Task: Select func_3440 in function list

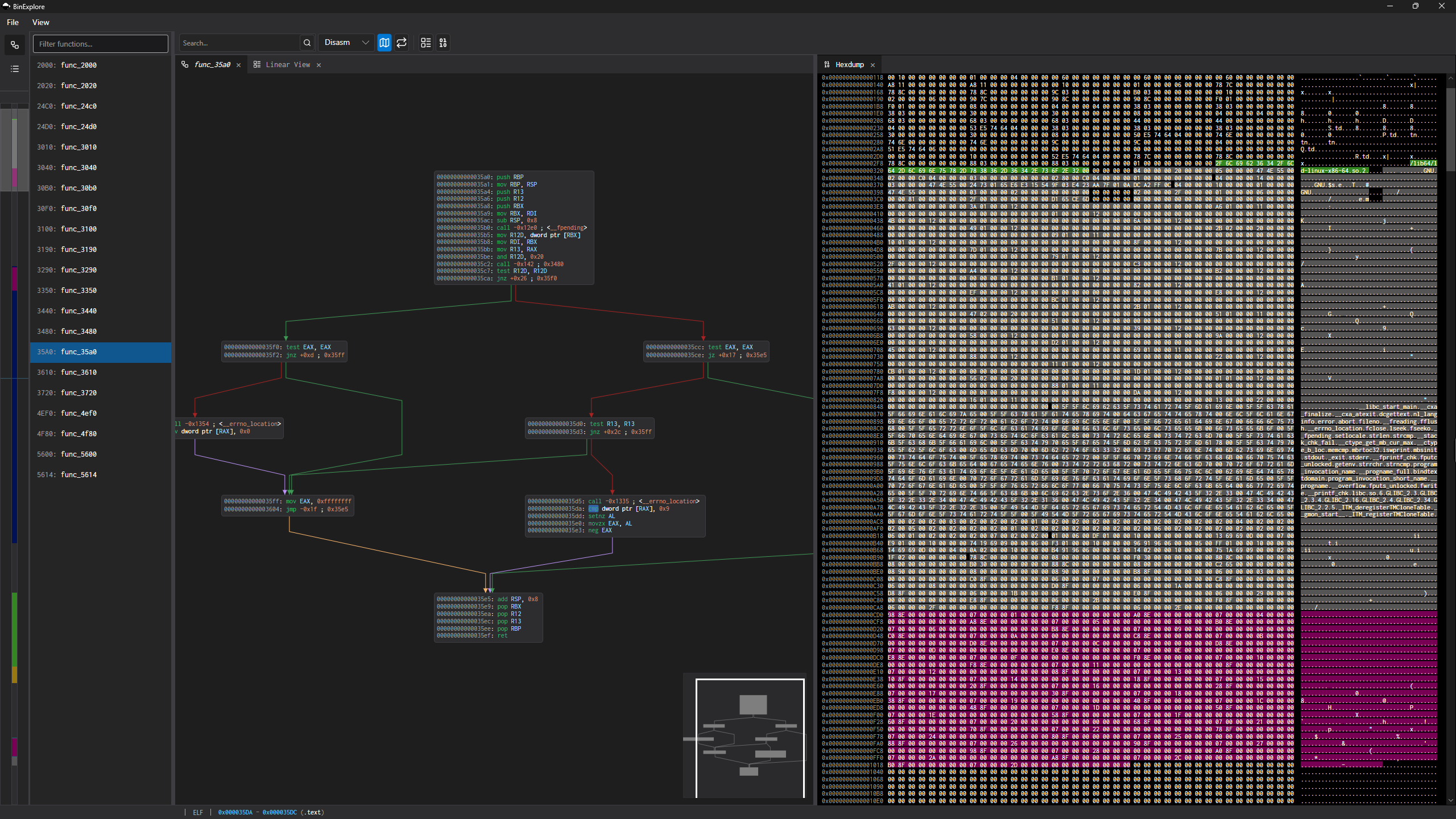Action: [x=101, y=311]
